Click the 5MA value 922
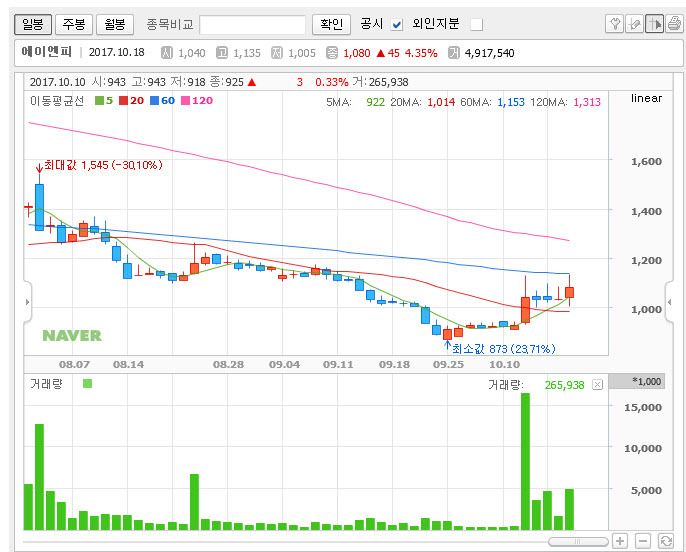The height and width of the screenshot is (552, 686). (x=375, y=102)
